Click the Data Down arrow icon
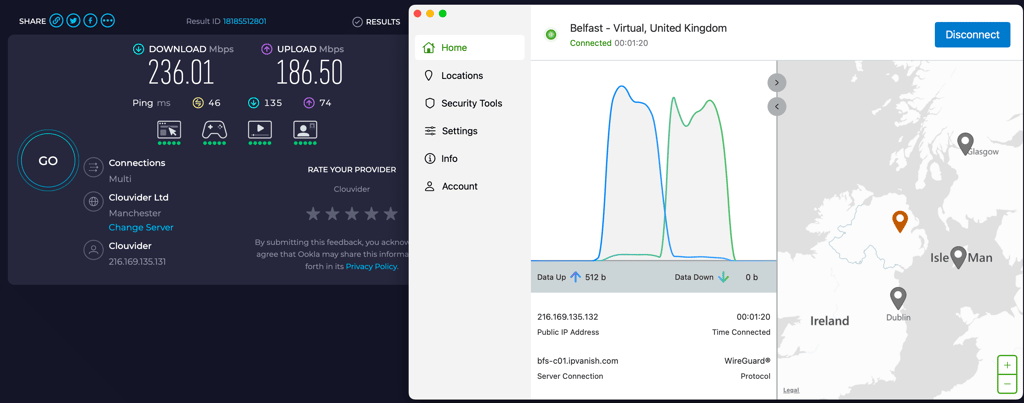1024x403 pixels. click(x=724, y=277)
